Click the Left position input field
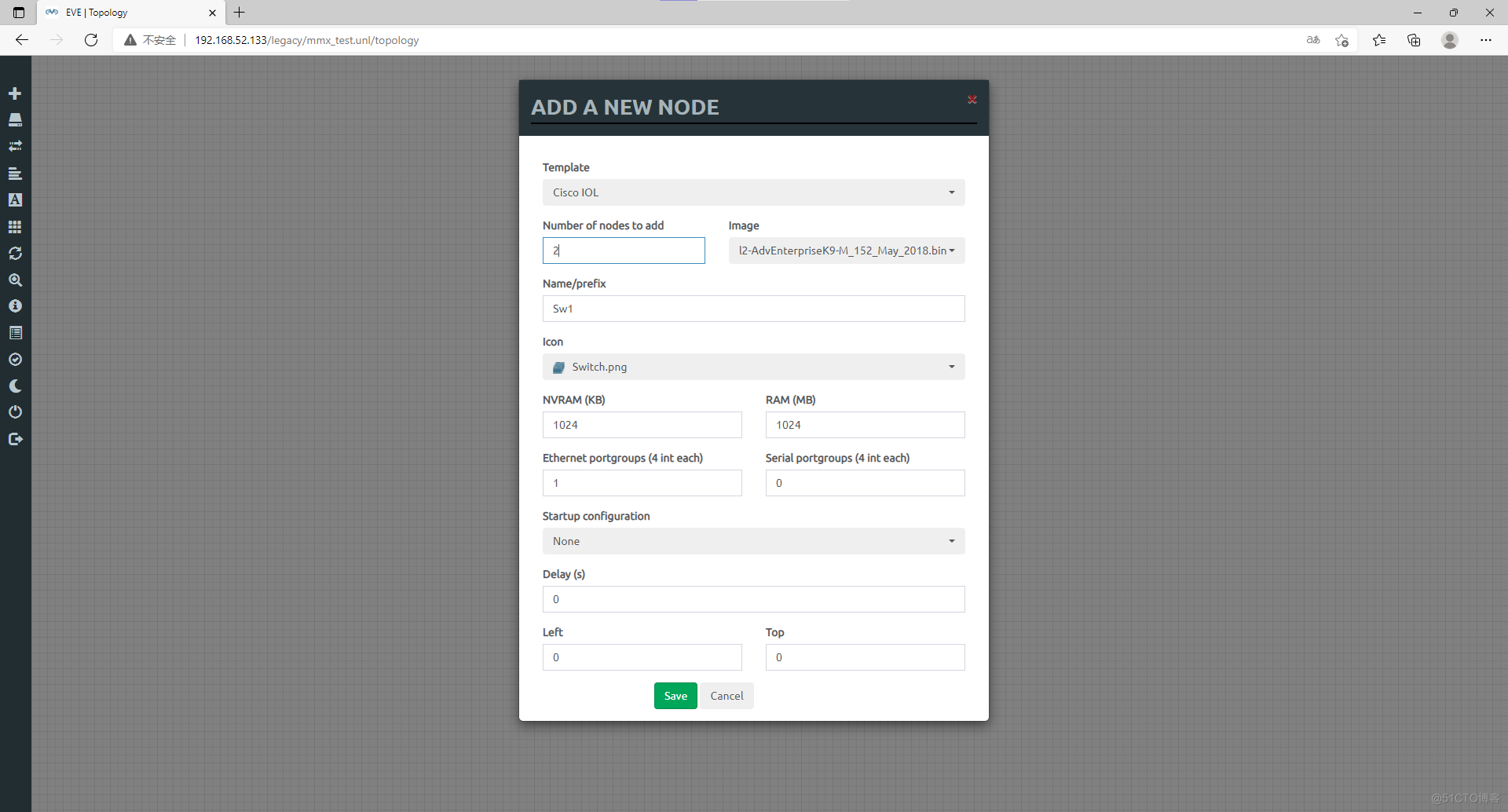The image size is (1508, 812). 642,657
